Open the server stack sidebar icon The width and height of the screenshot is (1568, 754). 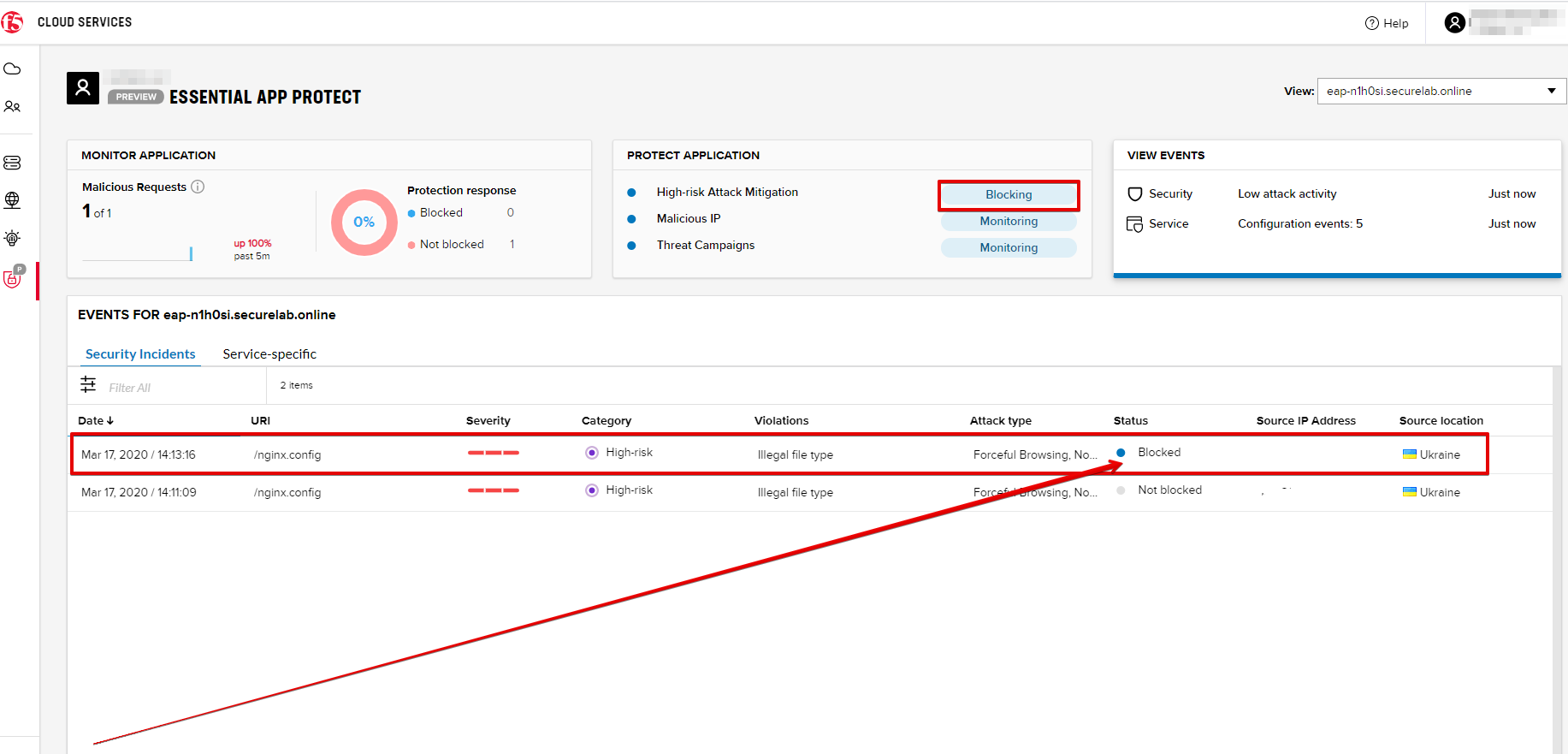click(12, 163)
